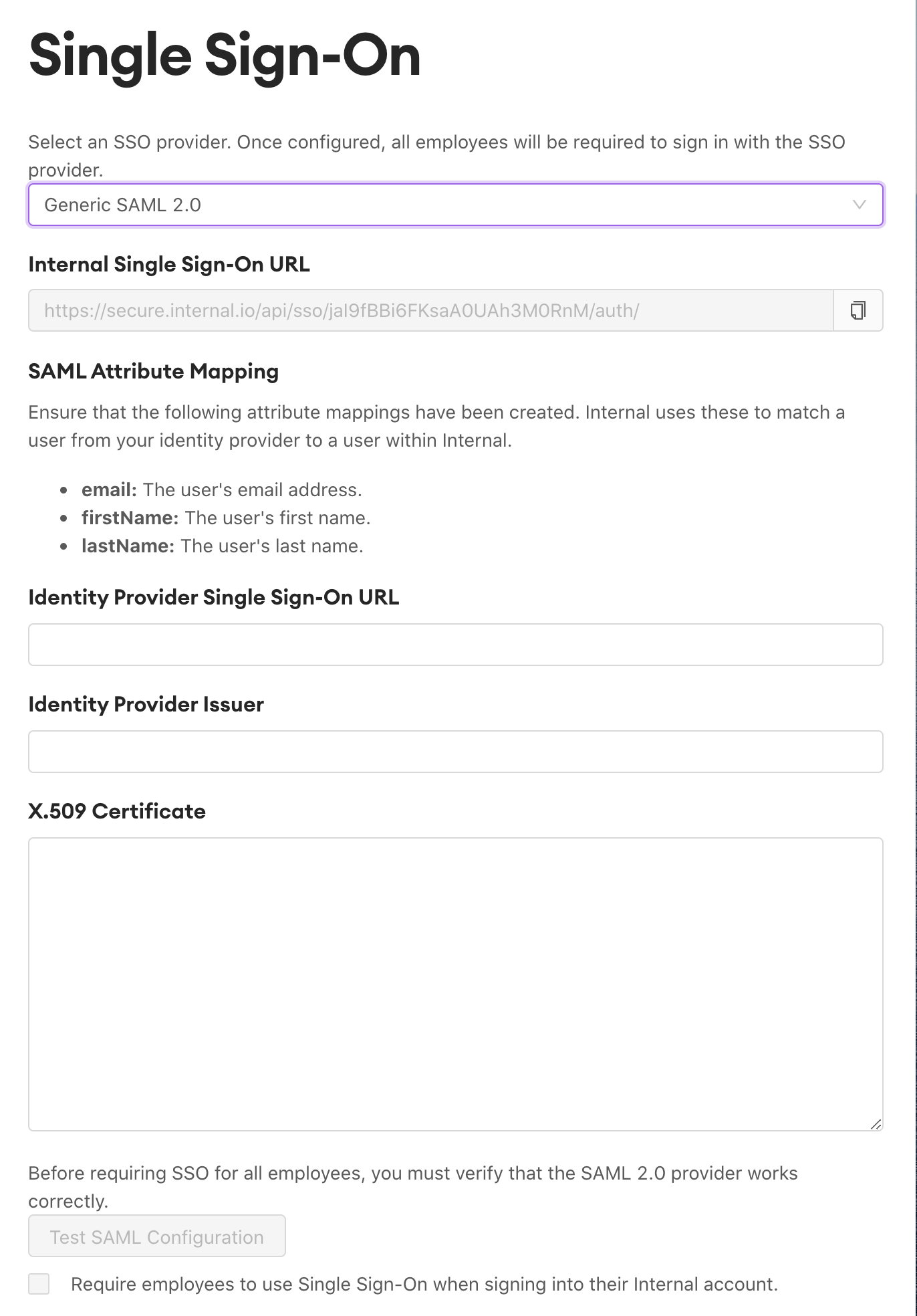917x1316 pixels.
Task: Copy the Internal Single Sign-On URL
Action: 858,310
